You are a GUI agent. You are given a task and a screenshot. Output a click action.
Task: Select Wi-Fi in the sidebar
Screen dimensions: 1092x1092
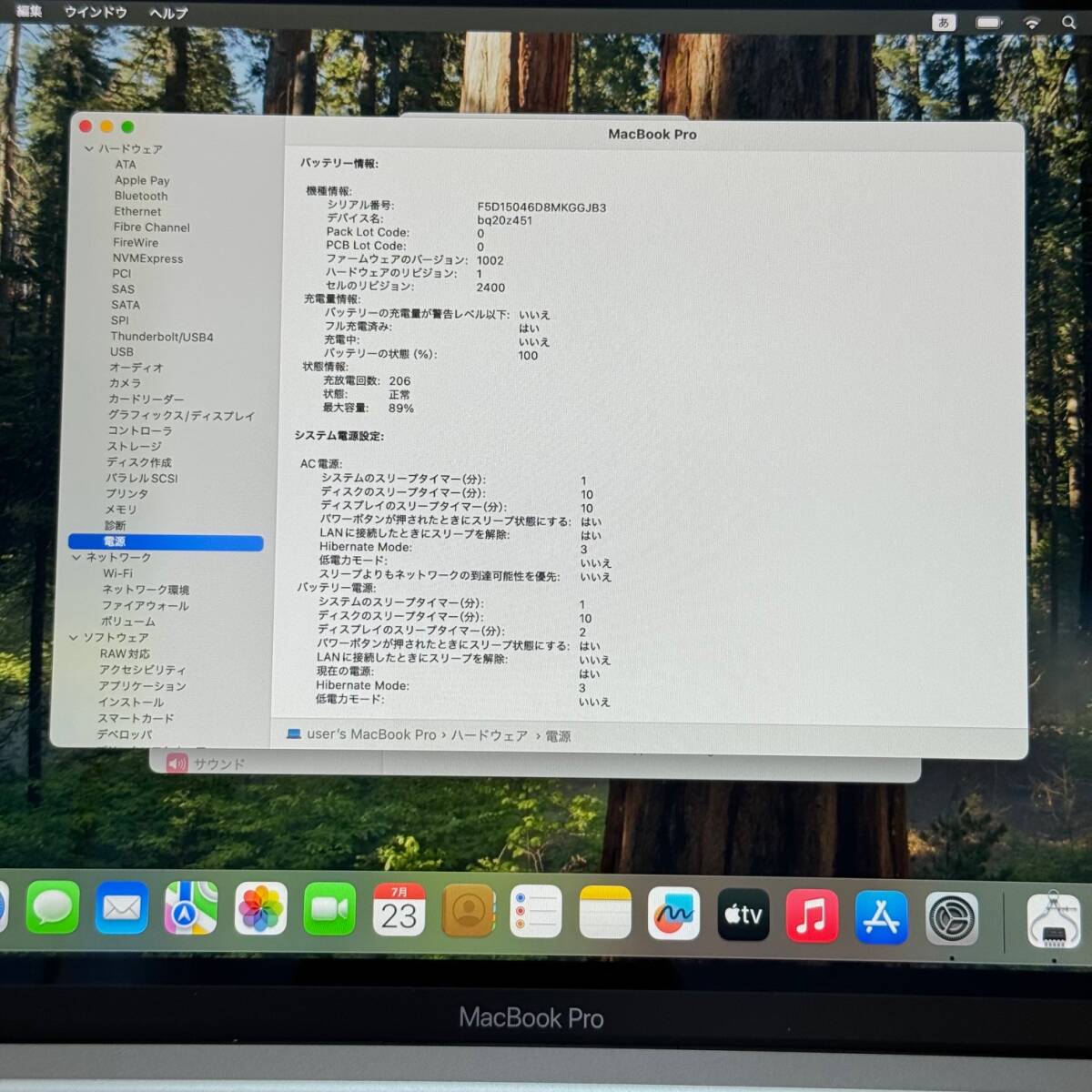tap(117, 573)
